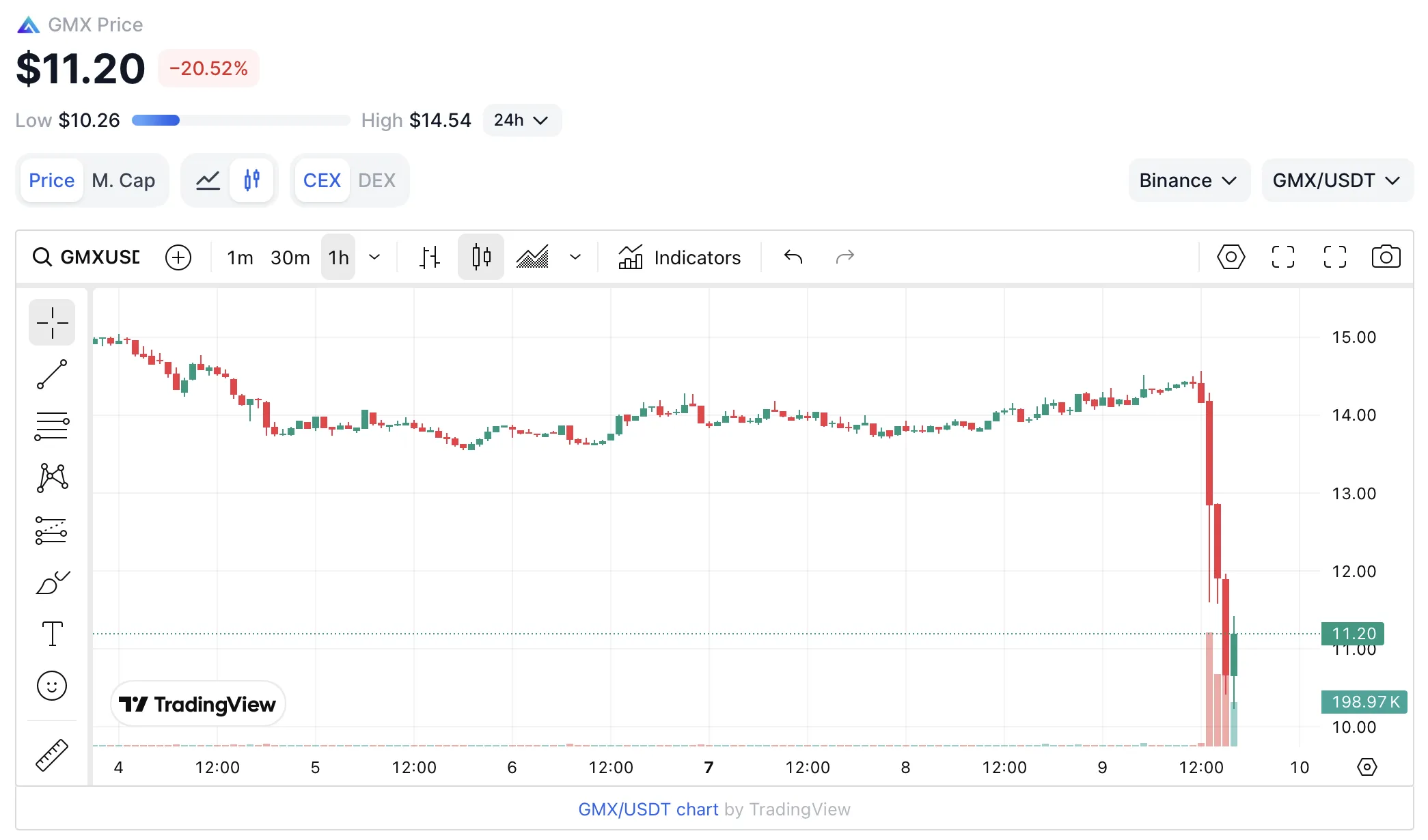Select the 1m interval
Screen dimensions: 1428x840
240,257
